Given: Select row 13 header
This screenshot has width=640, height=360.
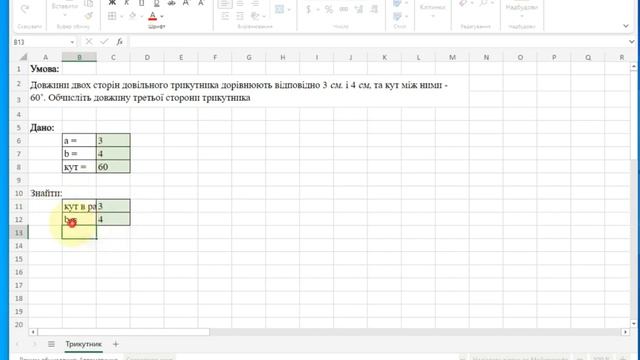Looking at the screenshot, I should [x=19, y=233].
